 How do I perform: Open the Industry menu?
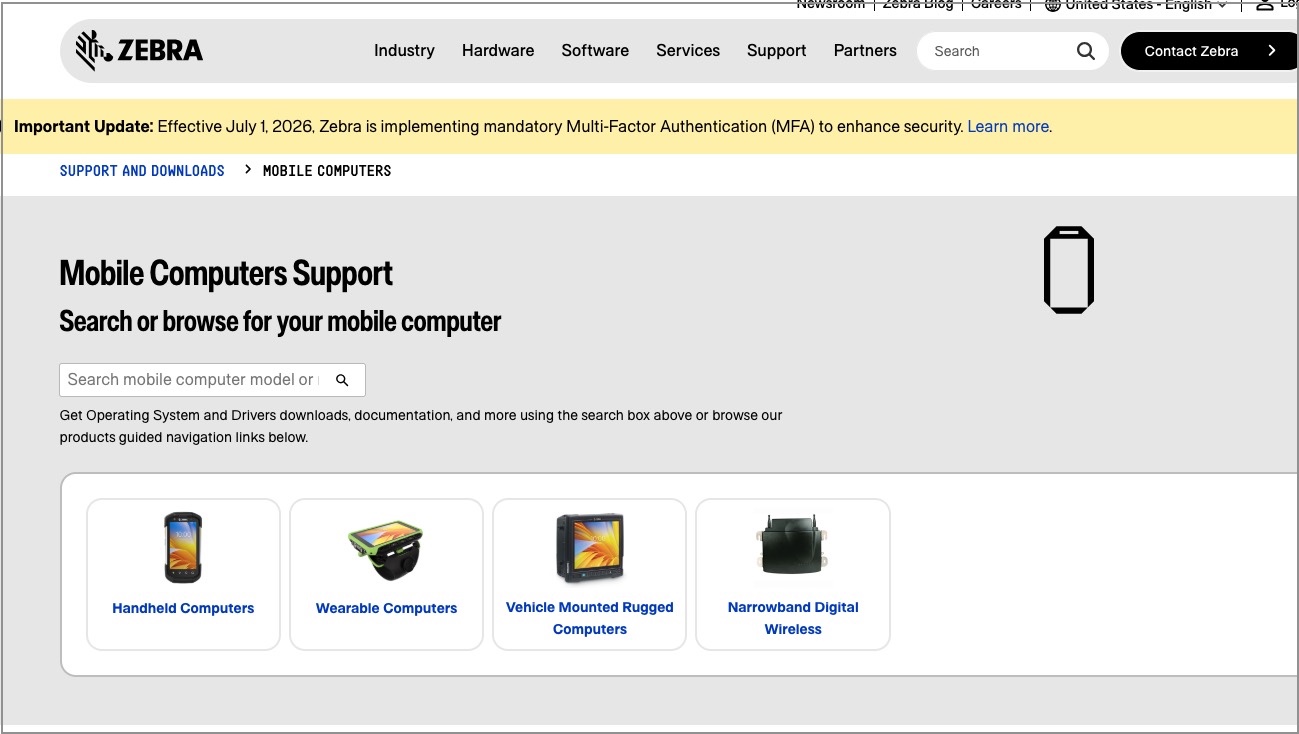[404, 51]
